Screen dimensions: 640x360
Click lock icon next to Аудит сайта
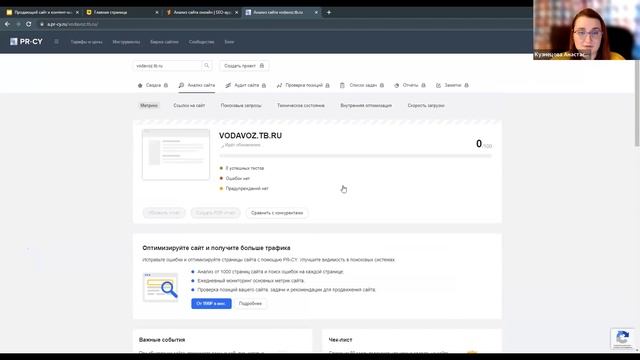[x=264, y=85]
